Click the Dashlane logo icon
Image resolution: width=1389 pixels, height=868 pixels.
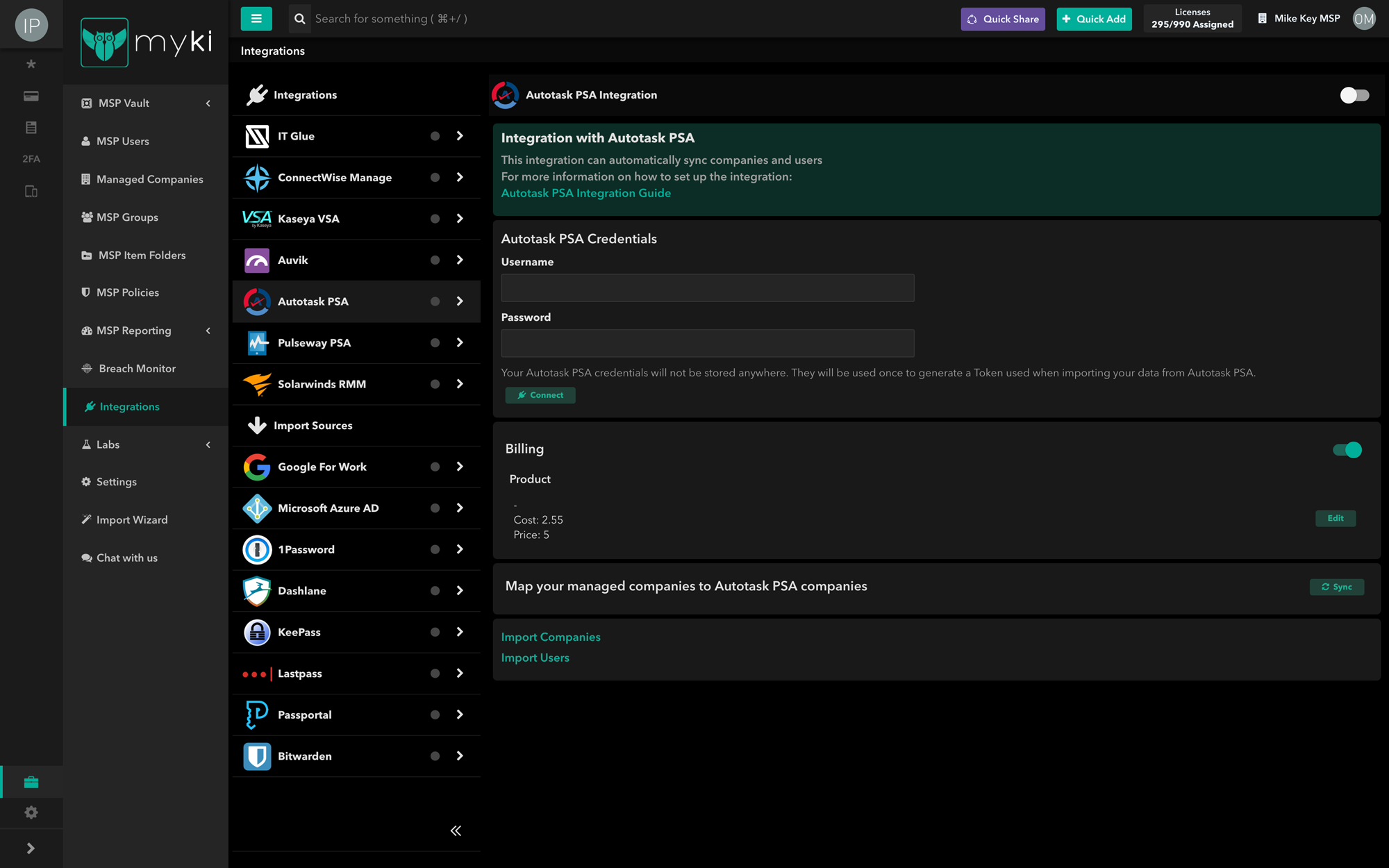tap(257, 591)
